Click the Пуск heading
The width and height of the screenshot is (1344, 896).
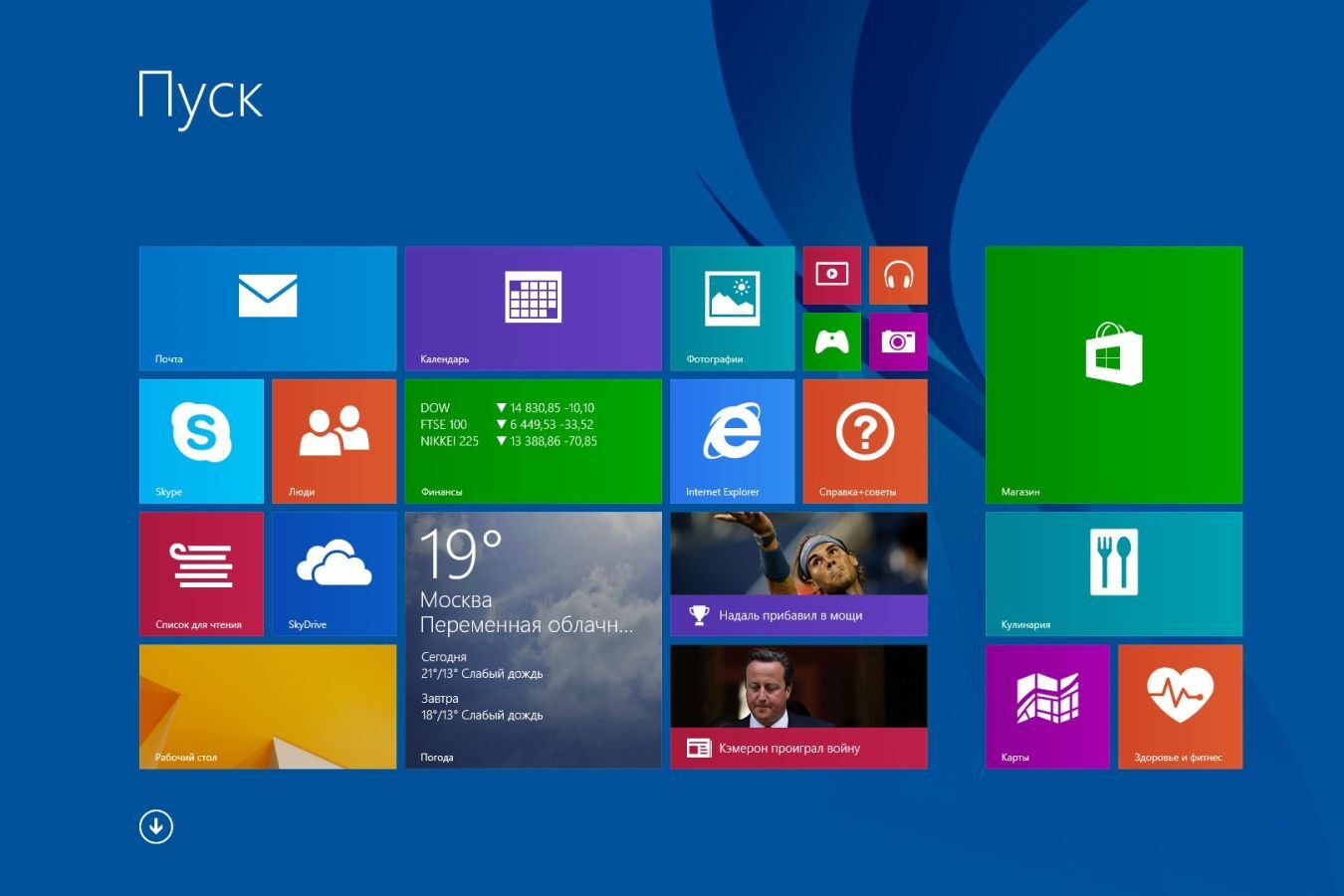(x=200, y=97)
